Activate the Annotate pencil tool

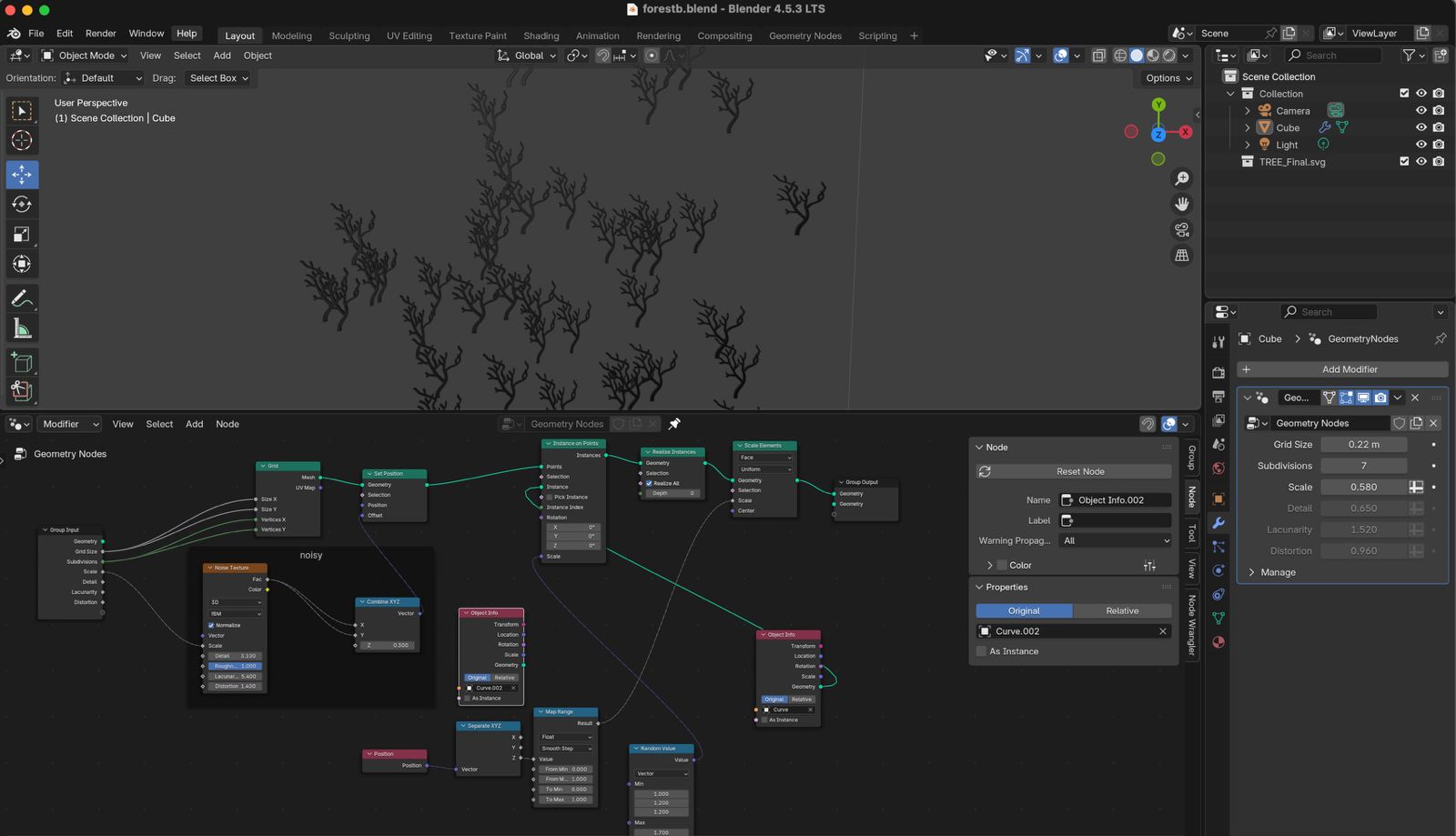22,298
